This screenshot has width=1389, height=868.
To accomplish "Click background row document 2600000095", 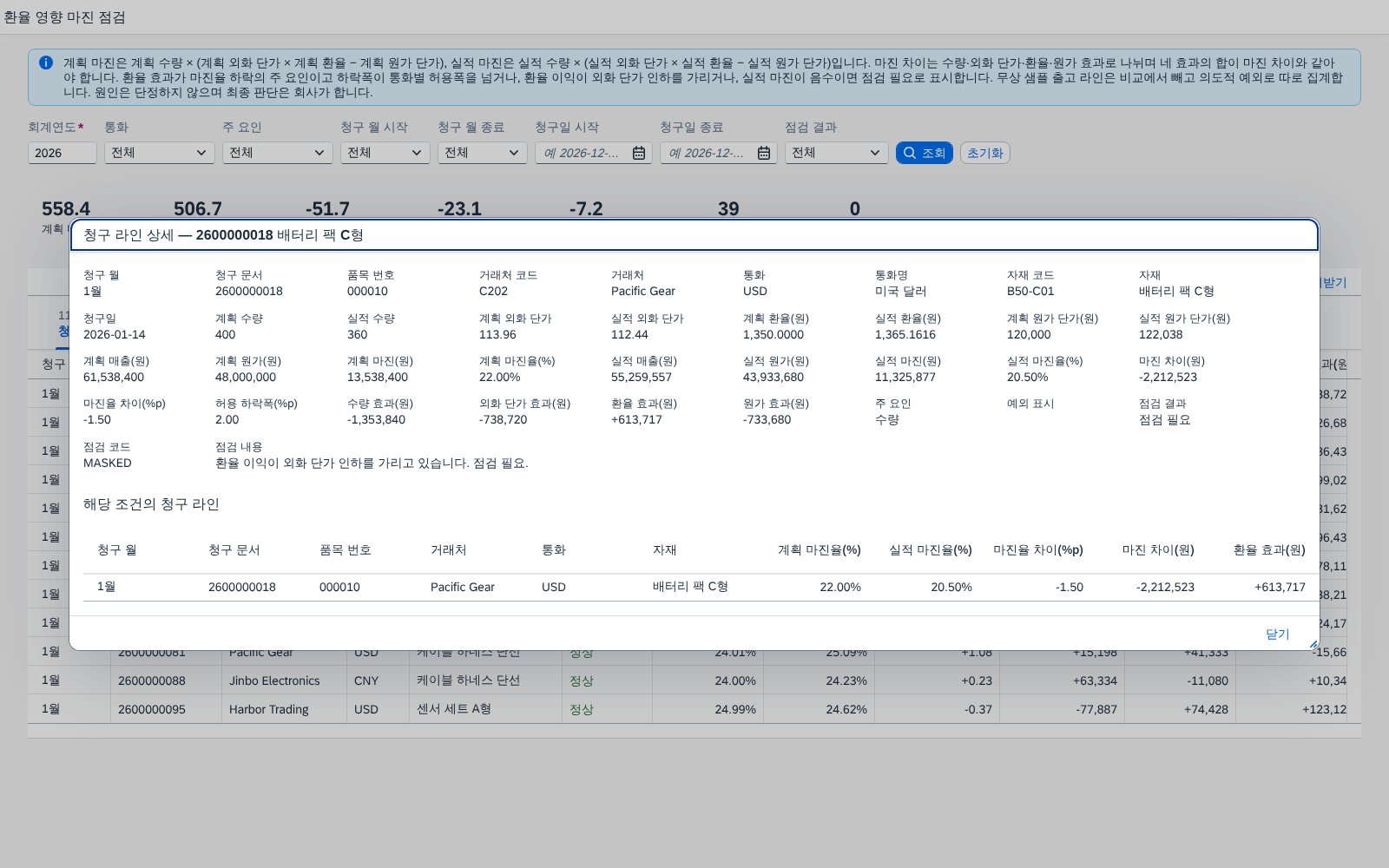I will click(152, 709).
